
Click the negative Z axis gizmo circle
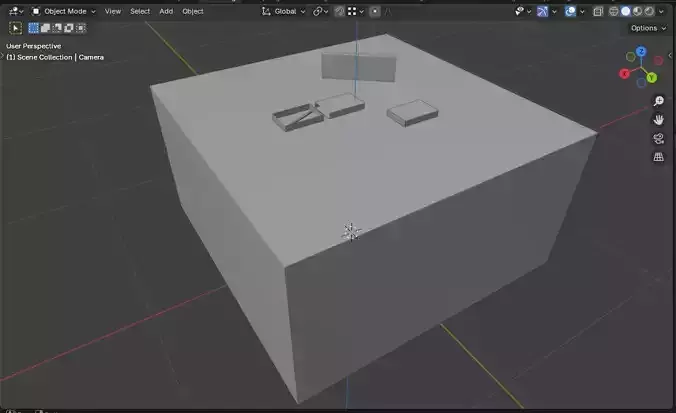pyautogui.click(x=641, y=82)
